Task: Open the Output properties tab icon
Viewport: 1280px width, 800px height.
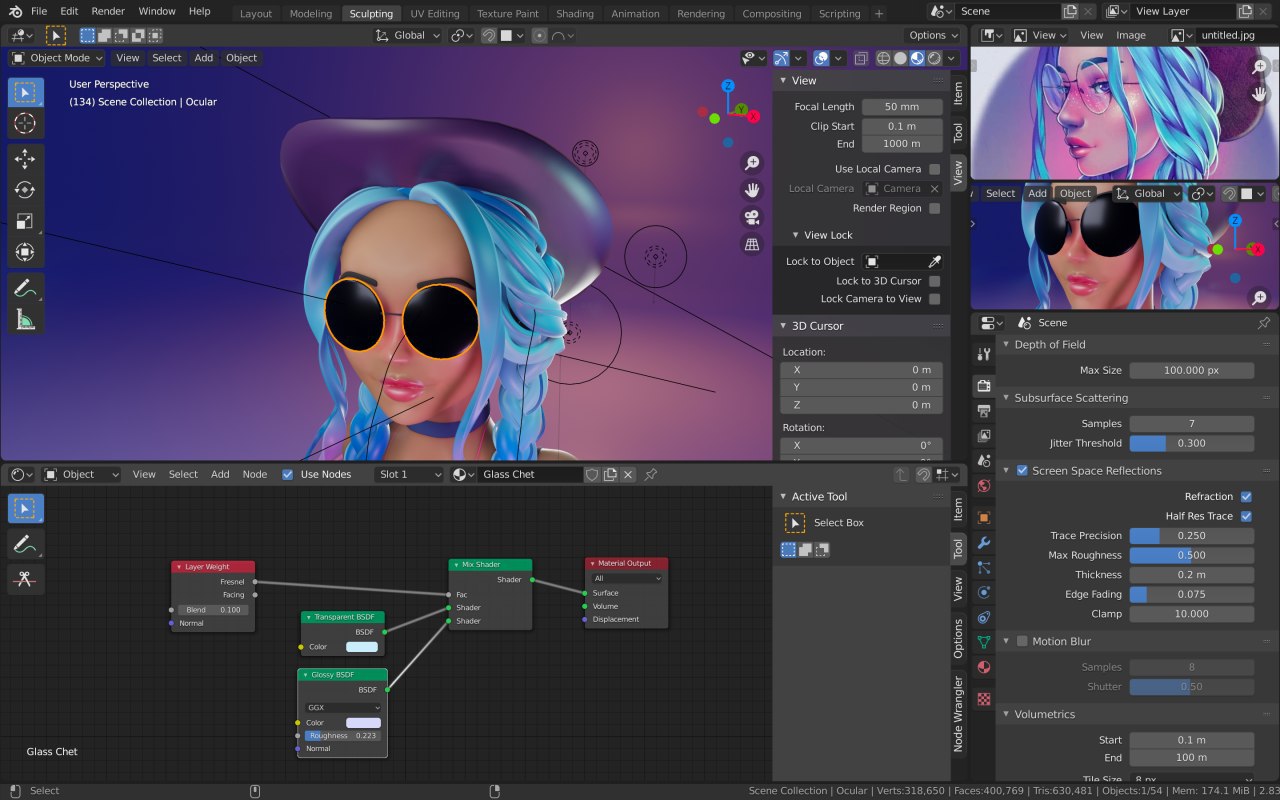Action: (984, 411)
